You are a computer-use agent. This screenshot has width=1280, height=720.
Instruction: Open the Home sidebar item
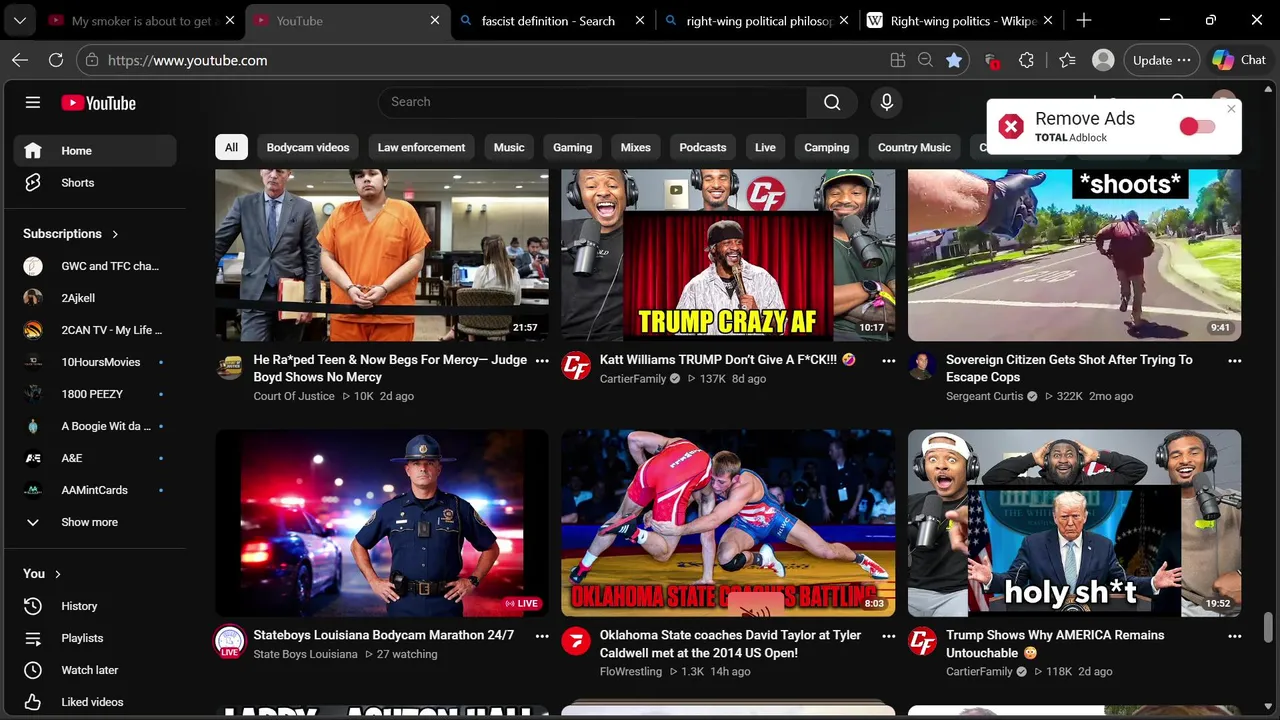95,151
